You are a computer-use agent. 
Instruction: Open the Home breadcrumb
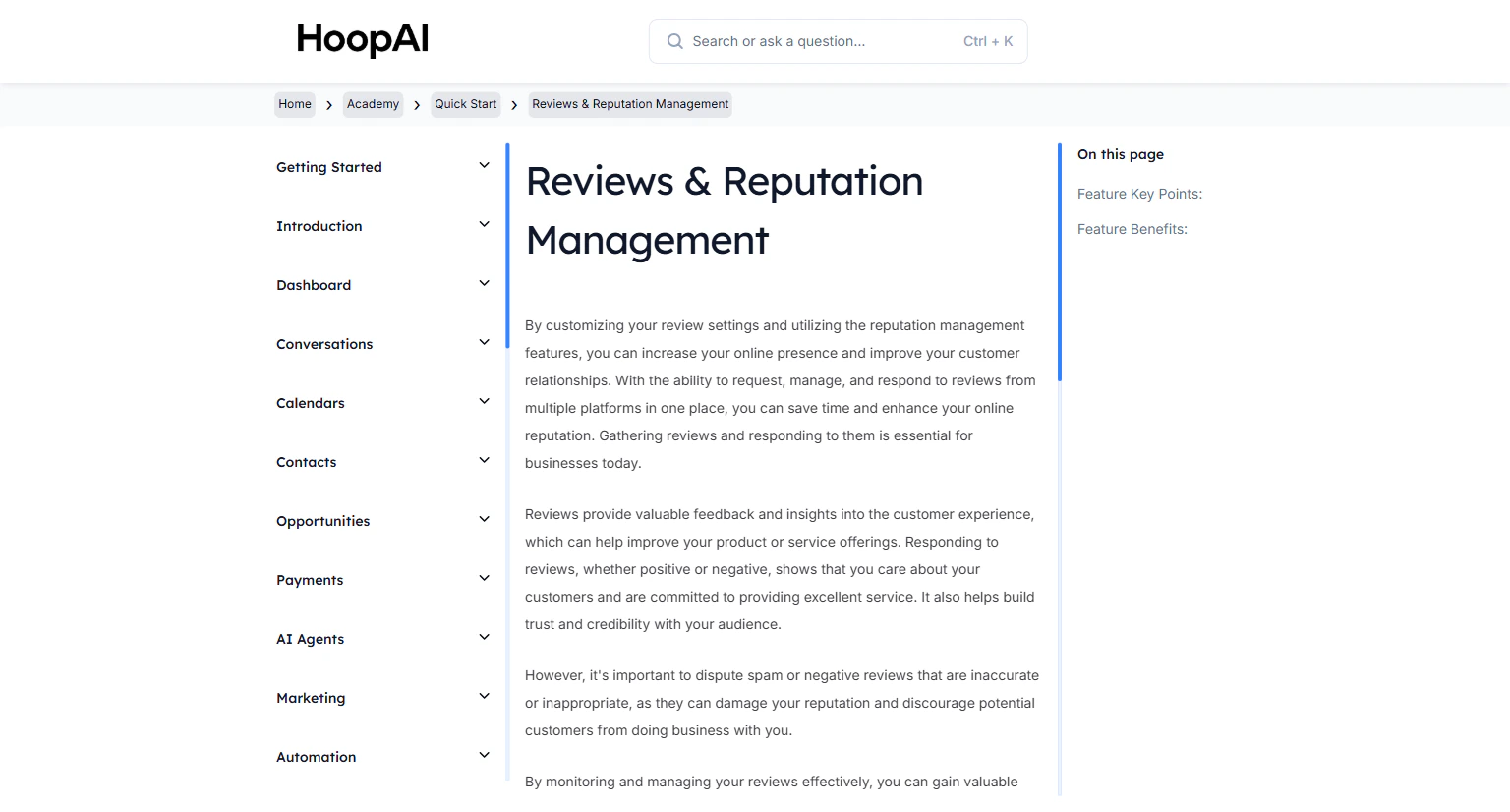click(294, 104)
